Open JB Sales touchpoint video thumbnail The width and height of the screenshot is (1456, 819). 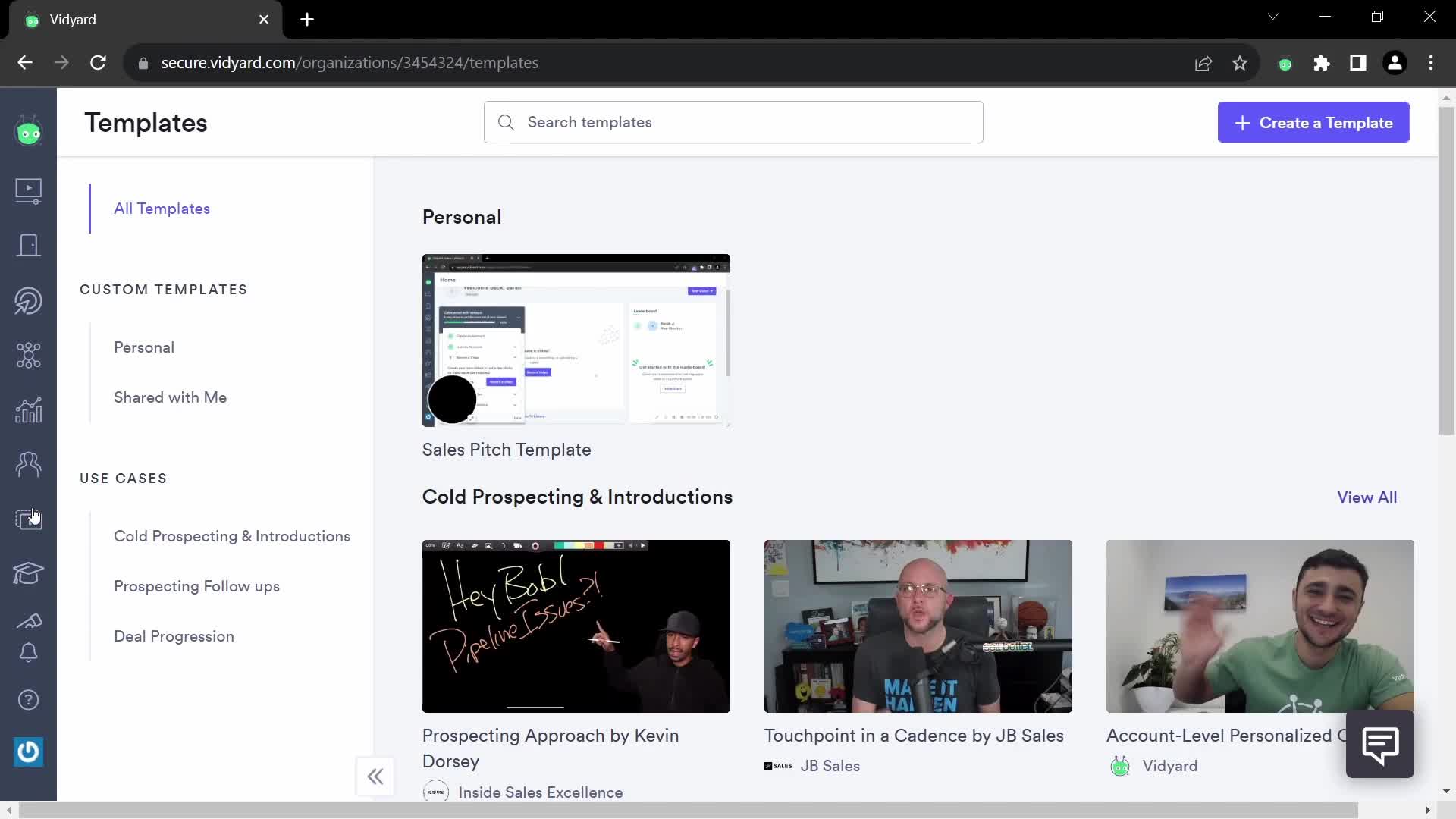[918, 626]
